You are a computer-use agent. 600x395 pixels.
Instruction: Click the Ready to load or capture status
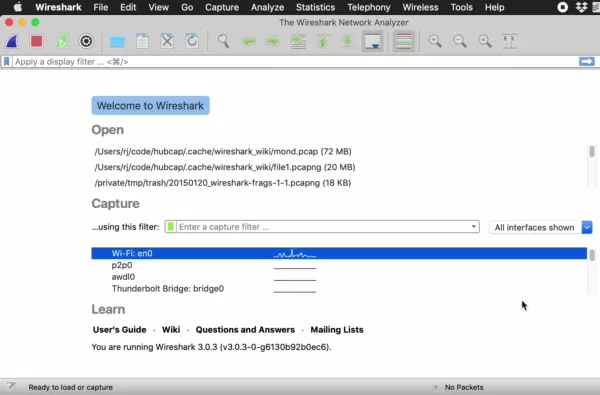70,387
